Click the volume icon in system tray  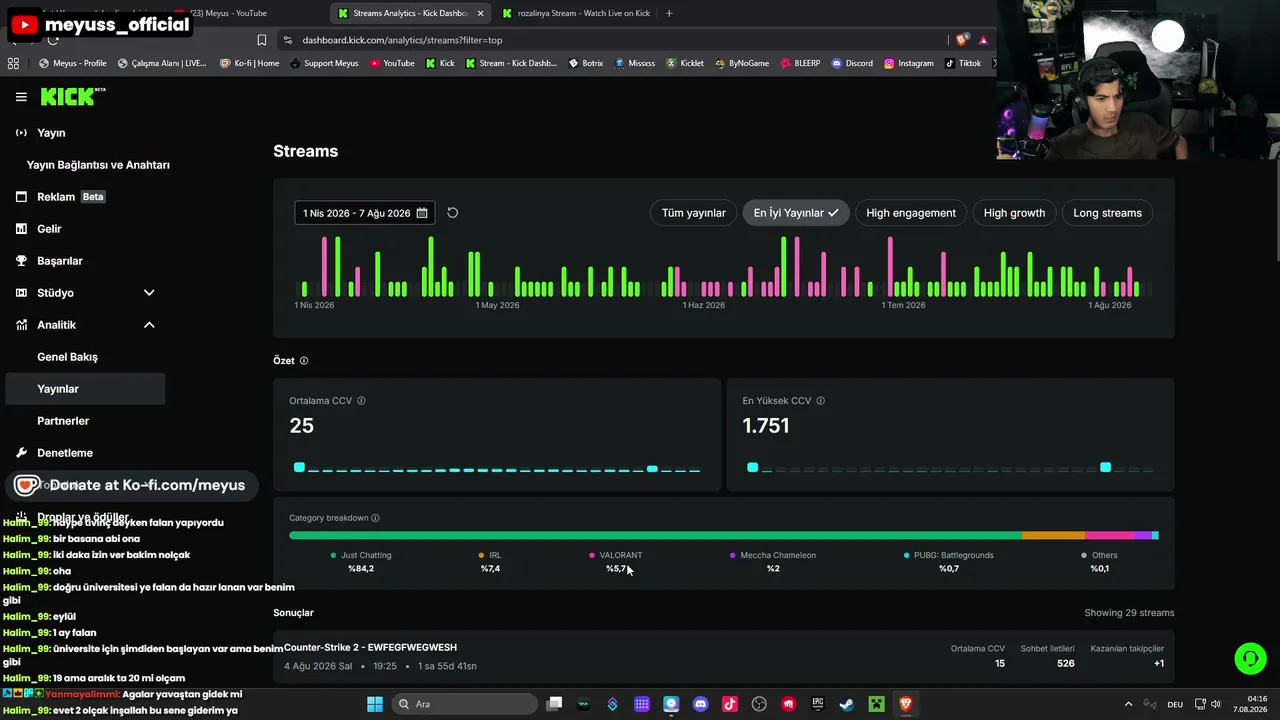tap(1216, 704)
